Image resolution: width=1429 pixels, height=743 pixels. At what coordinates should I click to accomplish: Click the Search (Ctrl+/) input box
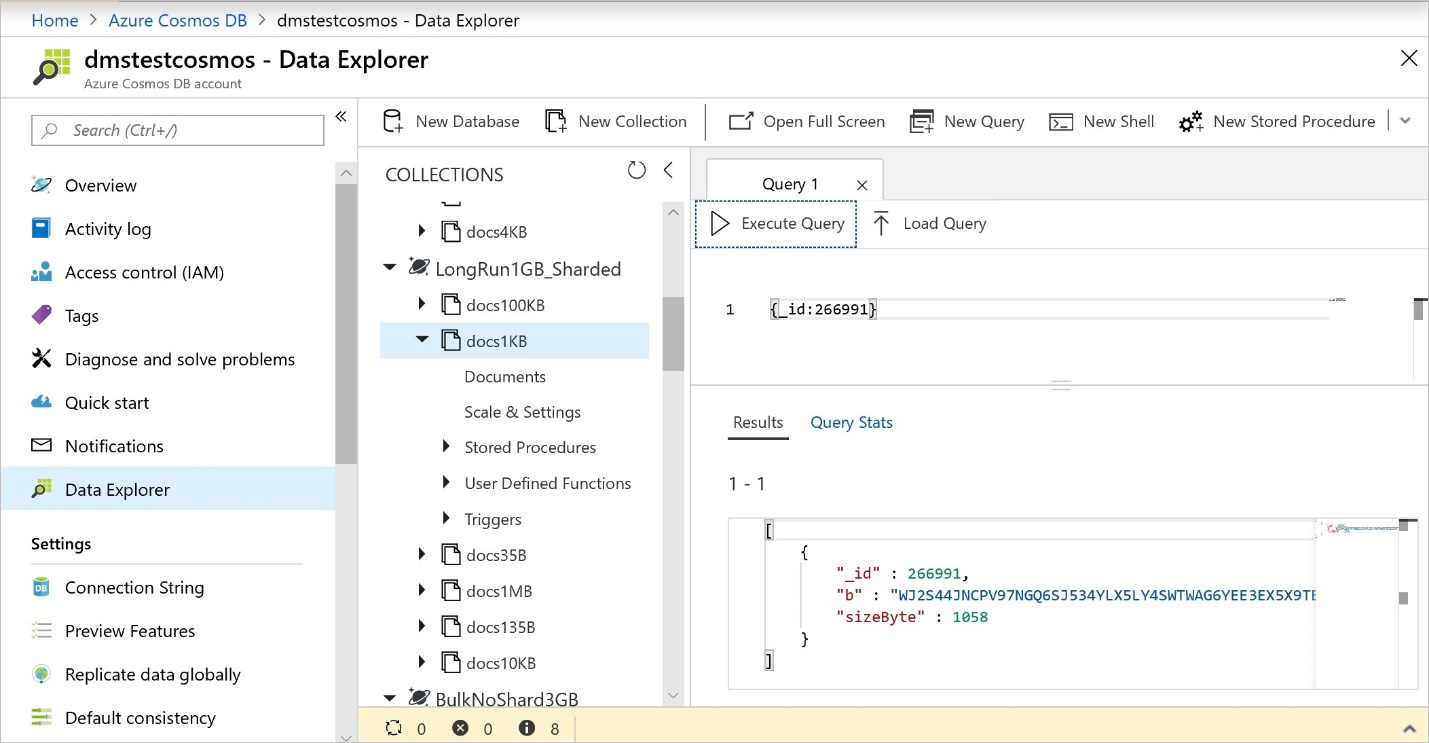point(178,130)
